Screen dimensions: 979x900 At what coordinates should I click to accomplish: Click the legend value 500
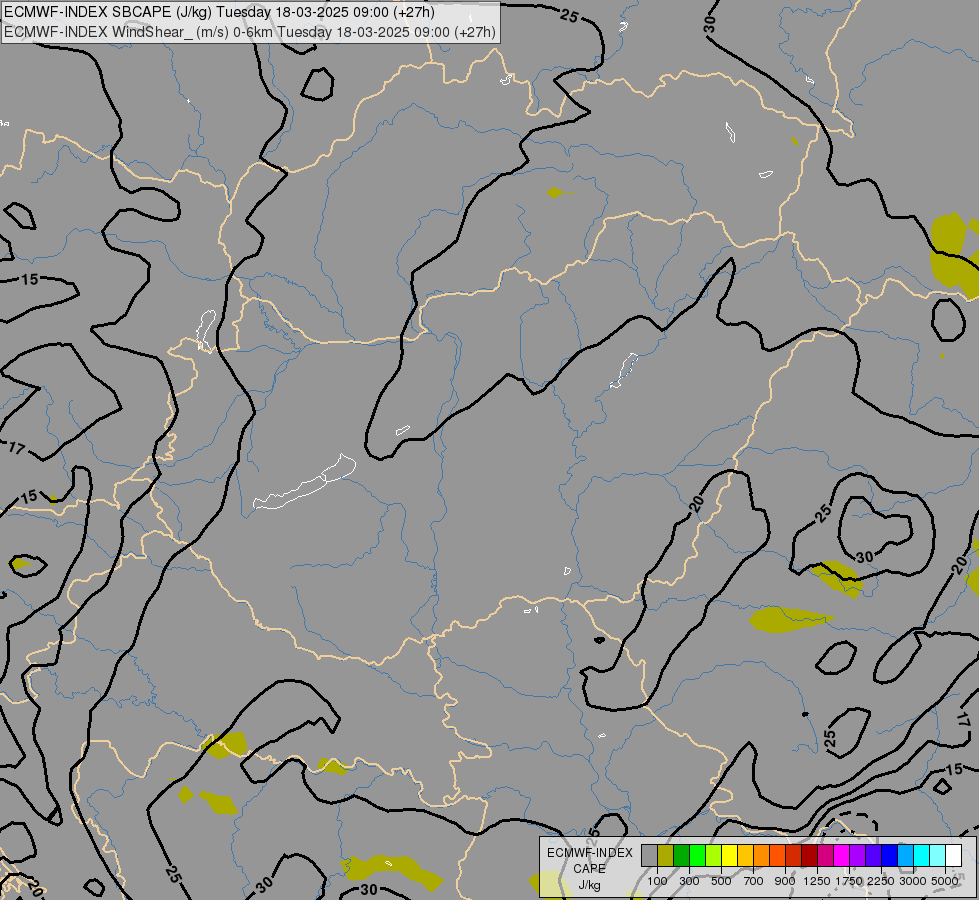pyautogui.click(x=721, y=881)
